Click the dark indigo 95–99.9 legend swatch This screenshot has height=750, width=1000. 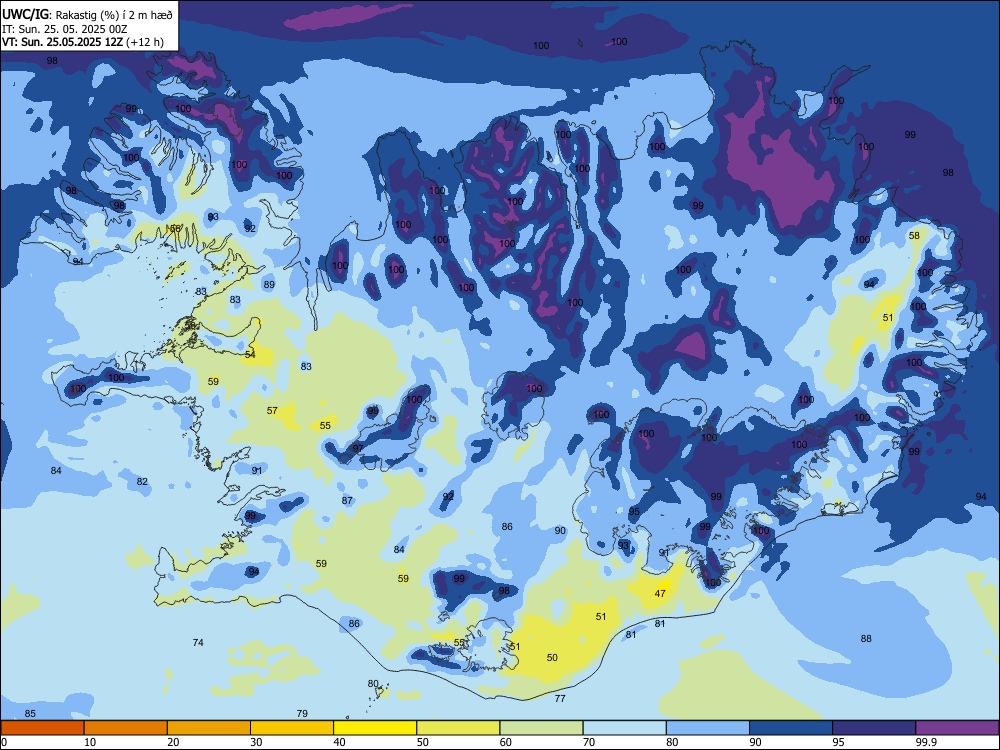coord(874,728)
